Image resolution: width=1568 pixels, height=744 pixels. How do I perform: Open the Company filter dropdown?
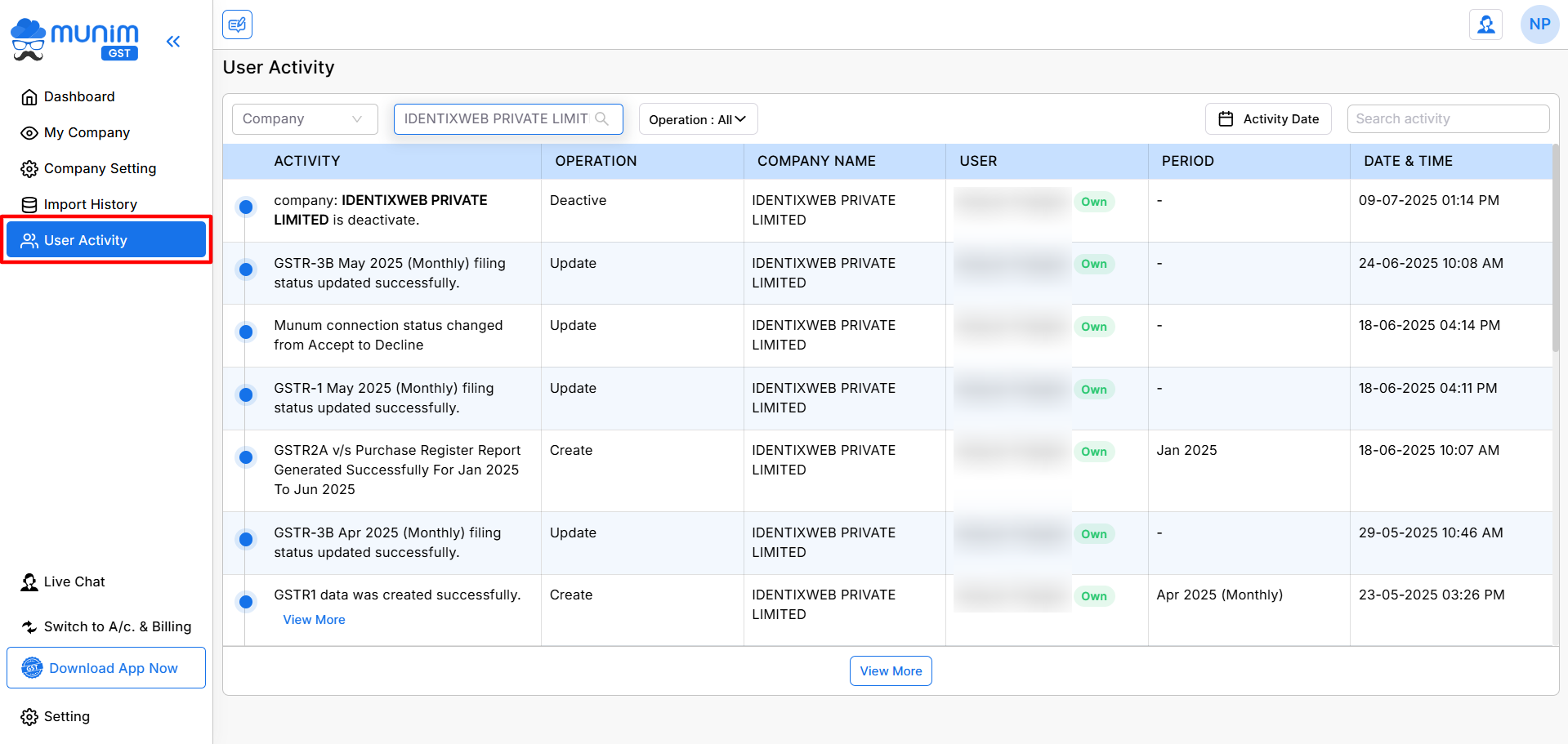pyautogui.click(x=305, y=119)
